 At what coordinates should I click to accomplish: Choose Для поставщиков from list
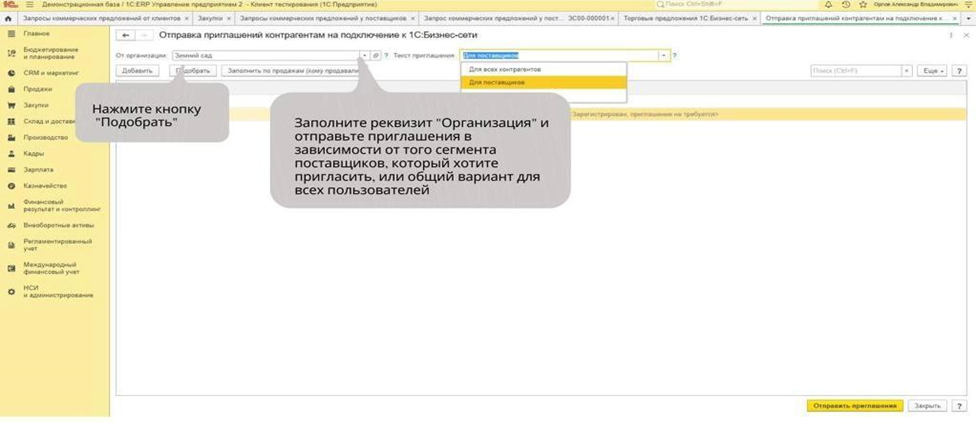click(543, 82)
